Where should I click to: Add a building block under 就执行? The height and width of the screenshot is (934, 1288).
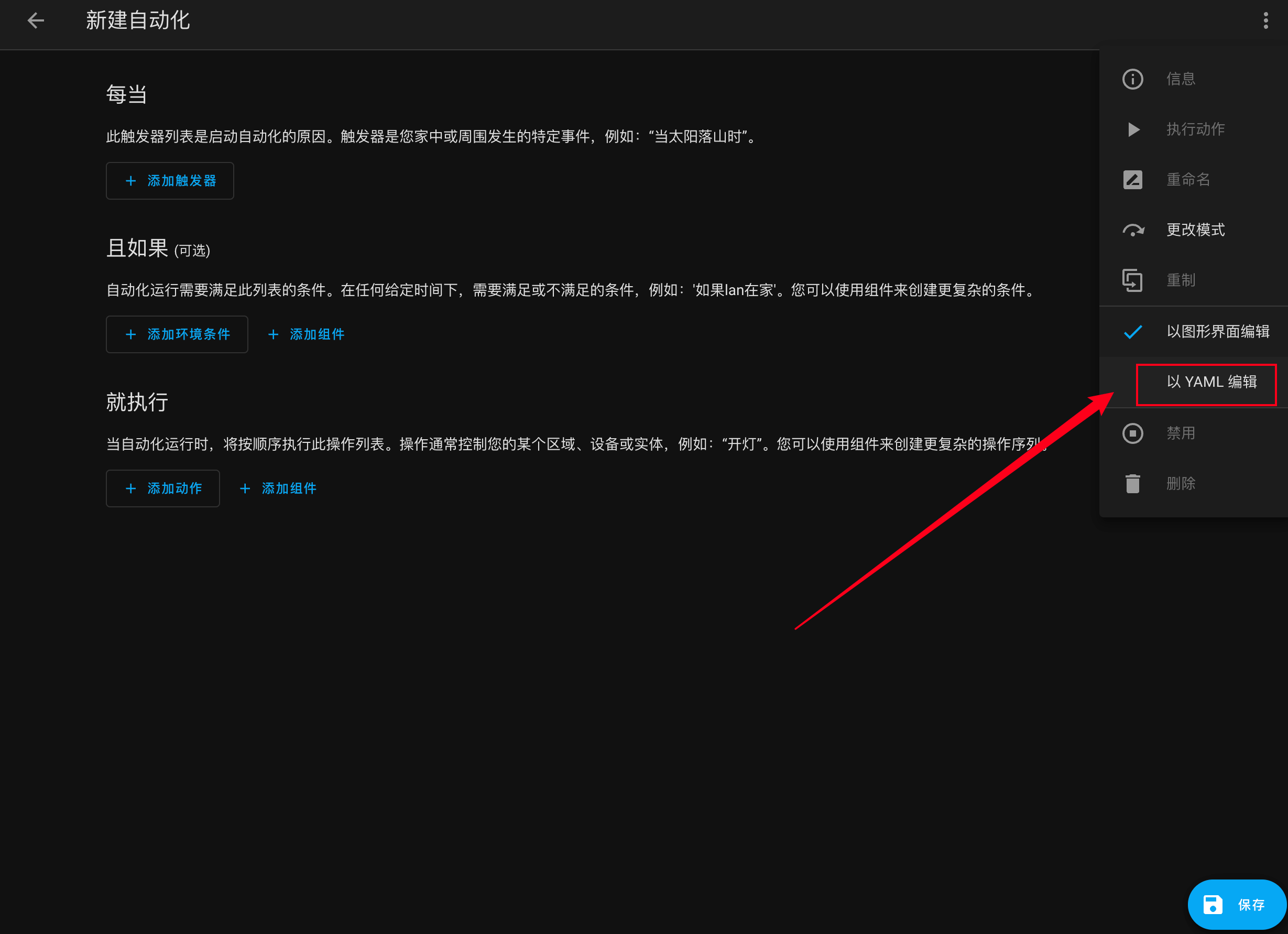pyautogui.click(x=278, y=488)
